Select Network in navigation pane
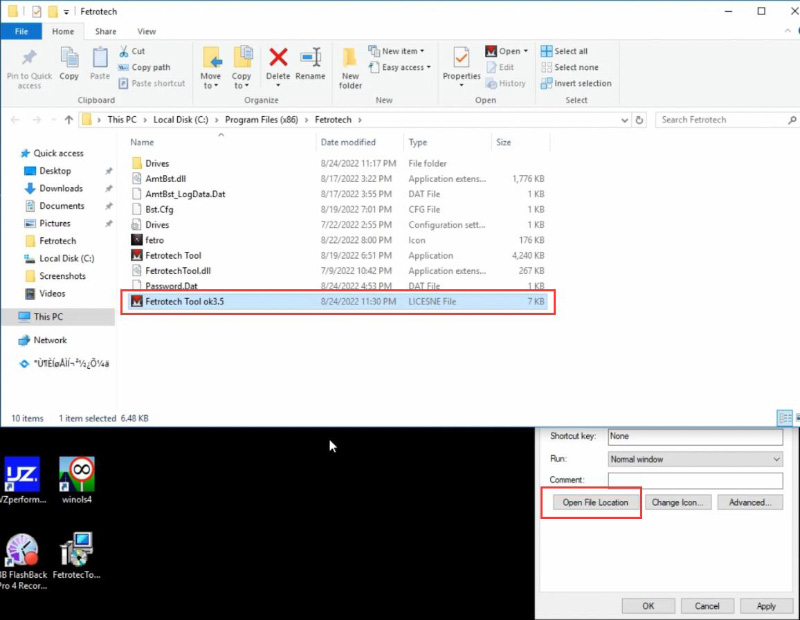The height and width of the screenshot is (620, 800). 50,340
